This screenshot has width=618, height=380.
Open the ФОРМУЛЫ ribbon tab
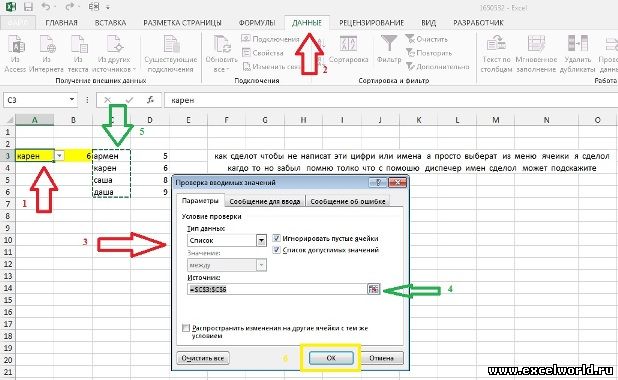point(257,23)
